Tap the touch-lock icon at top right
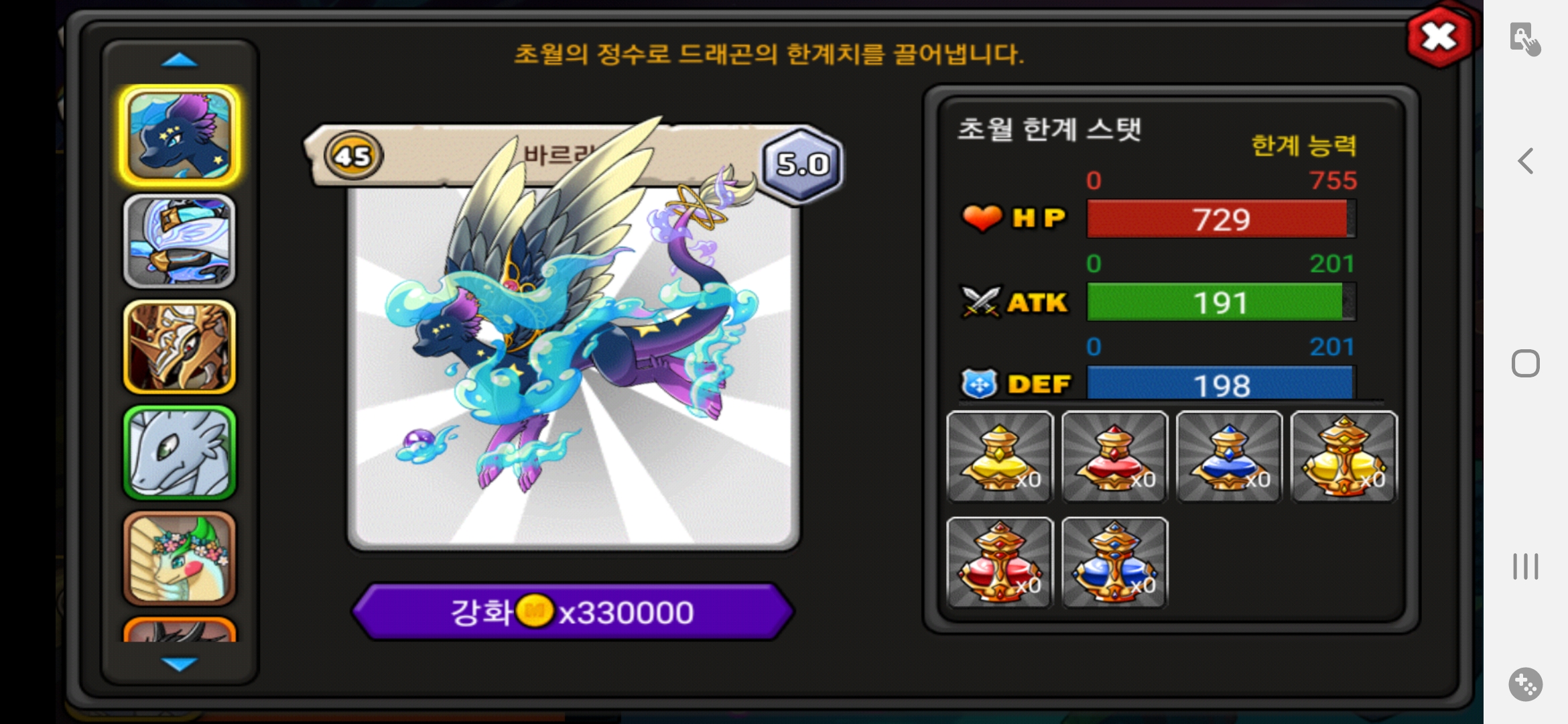The width and height of the screenshot is (1568, 724). pos(1525,40)
